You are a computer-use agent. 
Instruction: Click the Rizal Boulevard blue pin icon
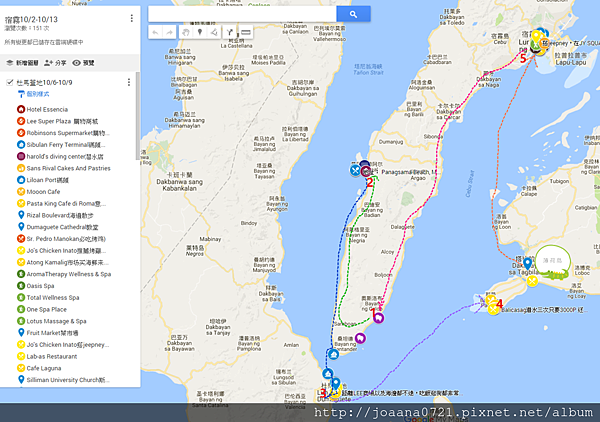pos(21,215)
